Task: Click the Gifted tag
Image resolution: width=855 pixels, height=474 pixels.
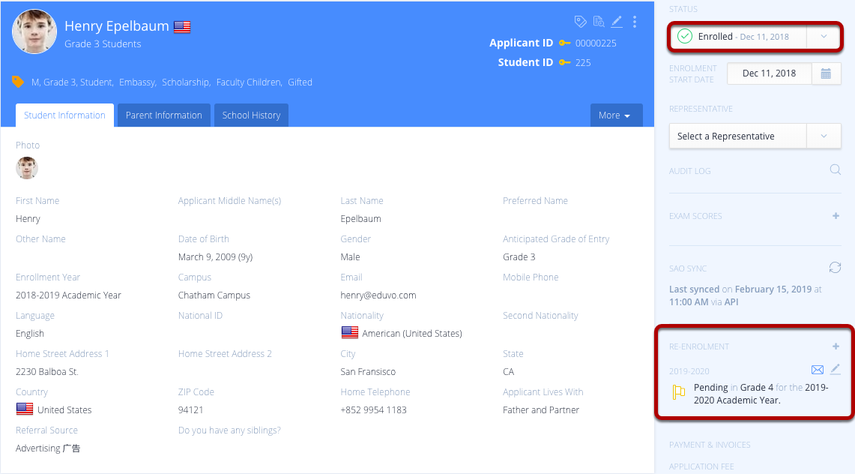Action: [300, 82]
